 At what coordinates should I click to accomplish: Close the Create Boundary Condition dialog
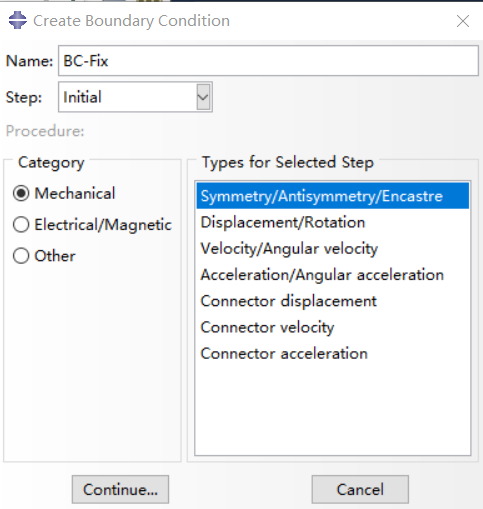pyautogui.click(x=463, y=21)
